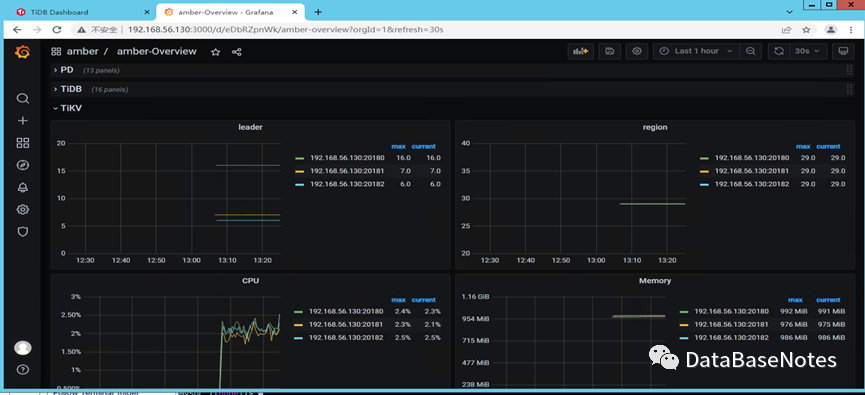Open browser share page icon

(786, 30)
